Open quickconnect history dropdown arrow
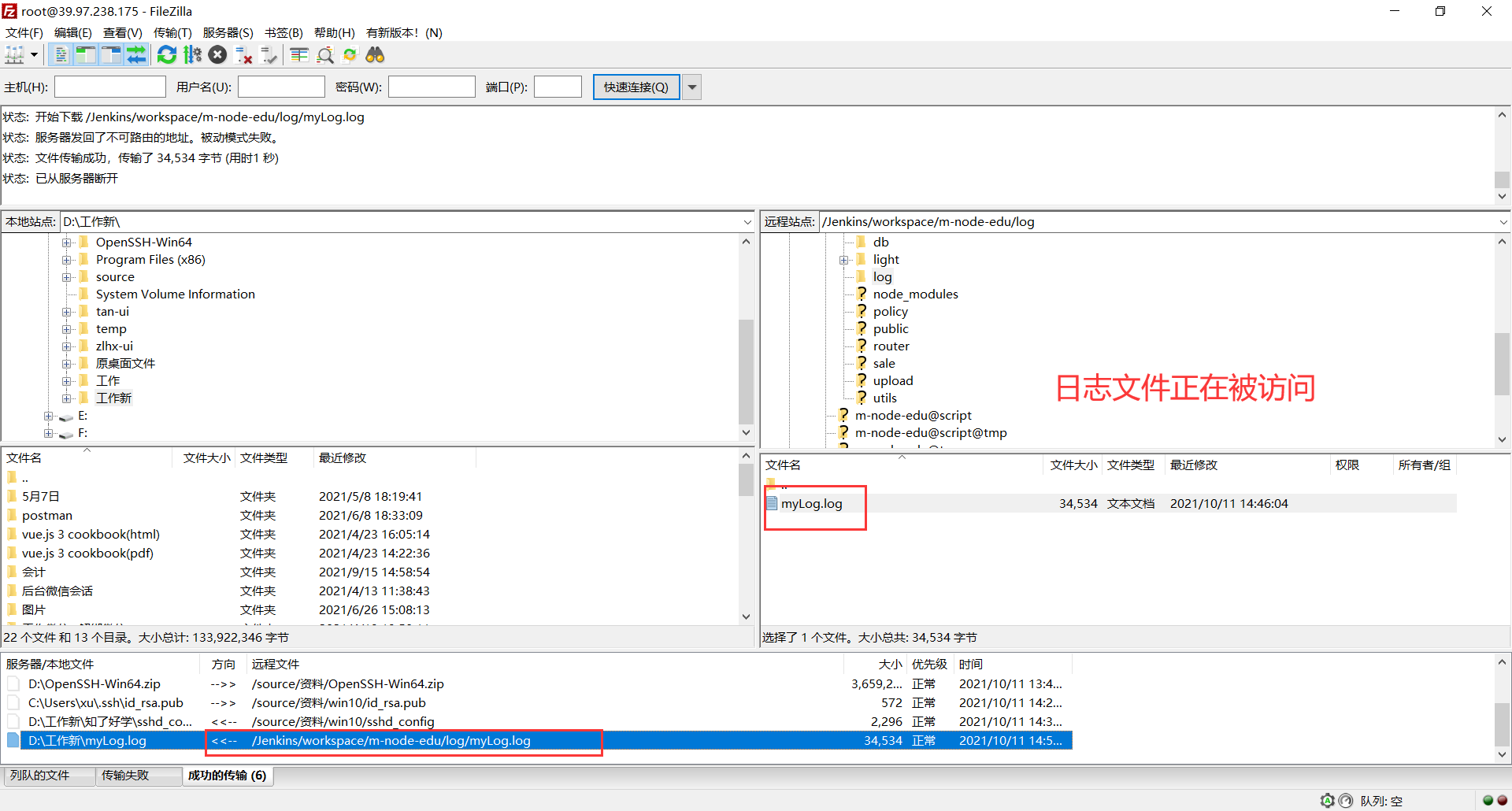 tap(692, 87)
